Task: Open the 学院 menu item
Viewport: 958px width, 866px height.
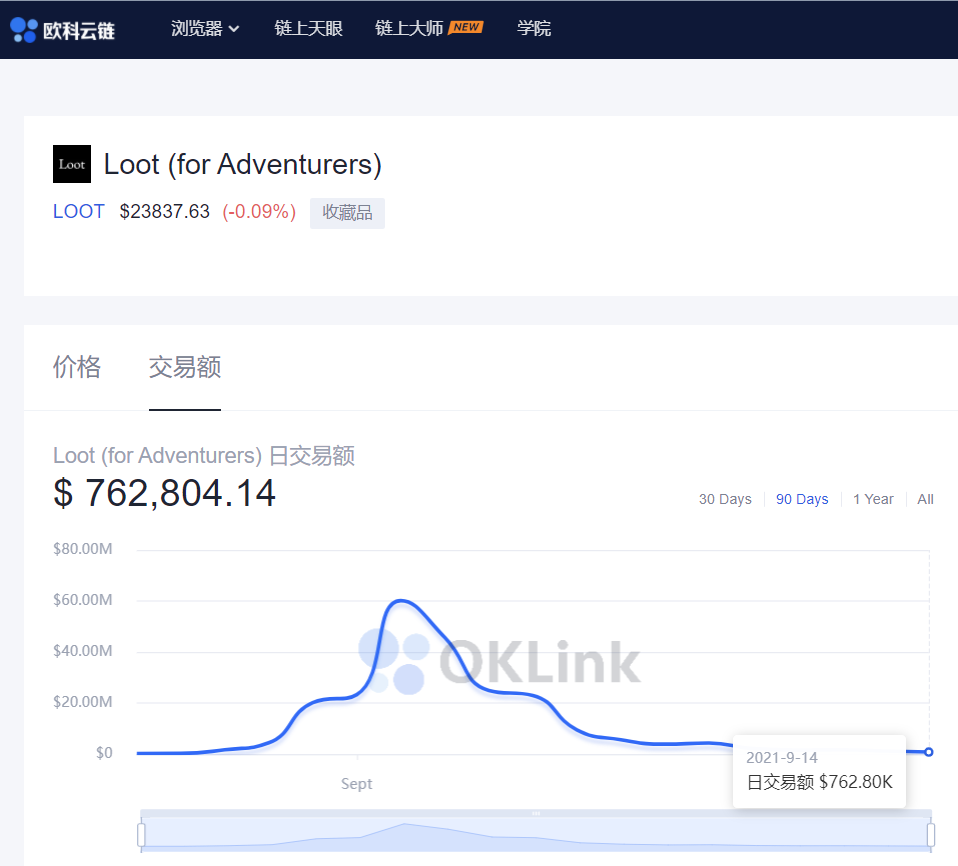Action: [x=533, y=29]
